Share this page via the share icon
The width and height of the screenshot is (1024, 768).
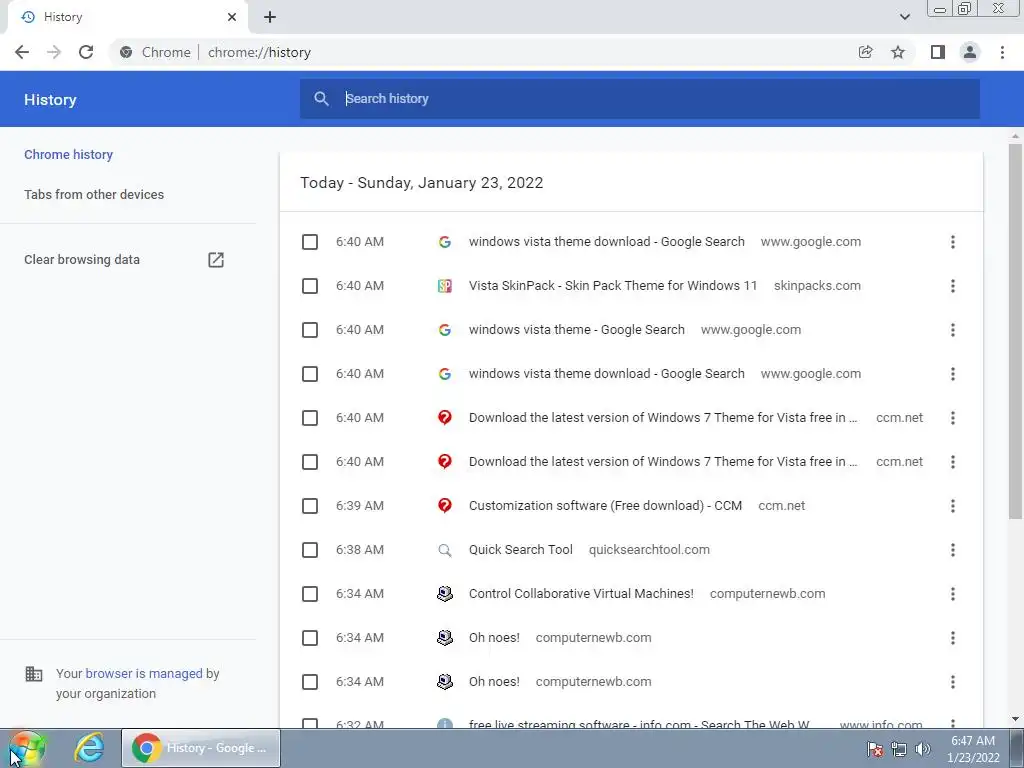click(x=865, y=52)
